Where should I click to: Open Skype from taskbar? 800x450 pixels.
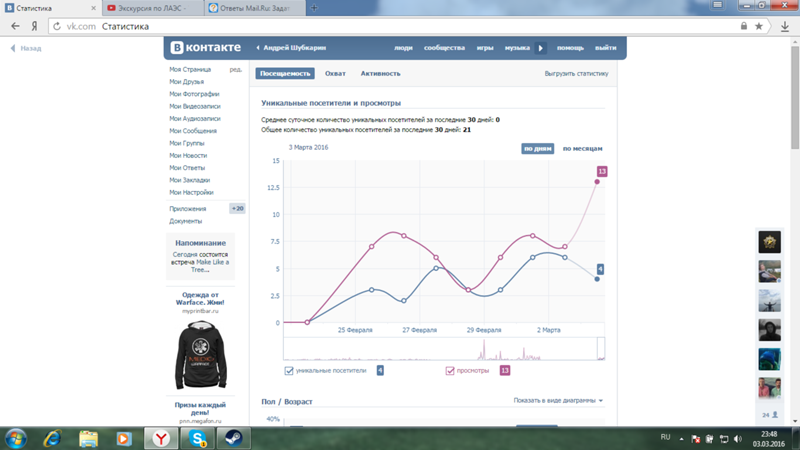pos(197,438)
